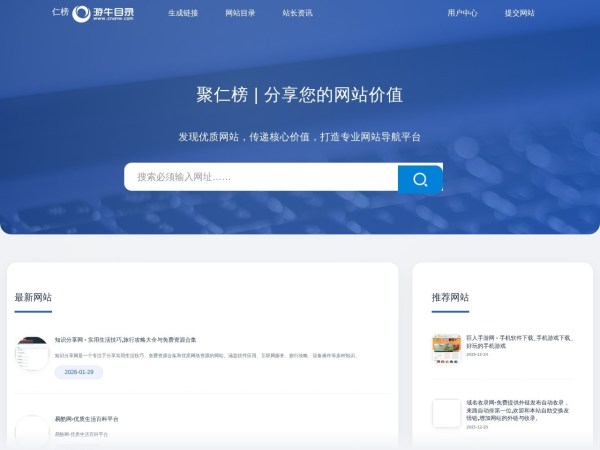The height and width of the screenshot is (450, 600).
Task: Click the 知识分享网 description paragraph
Action: (x=205, y=355)
